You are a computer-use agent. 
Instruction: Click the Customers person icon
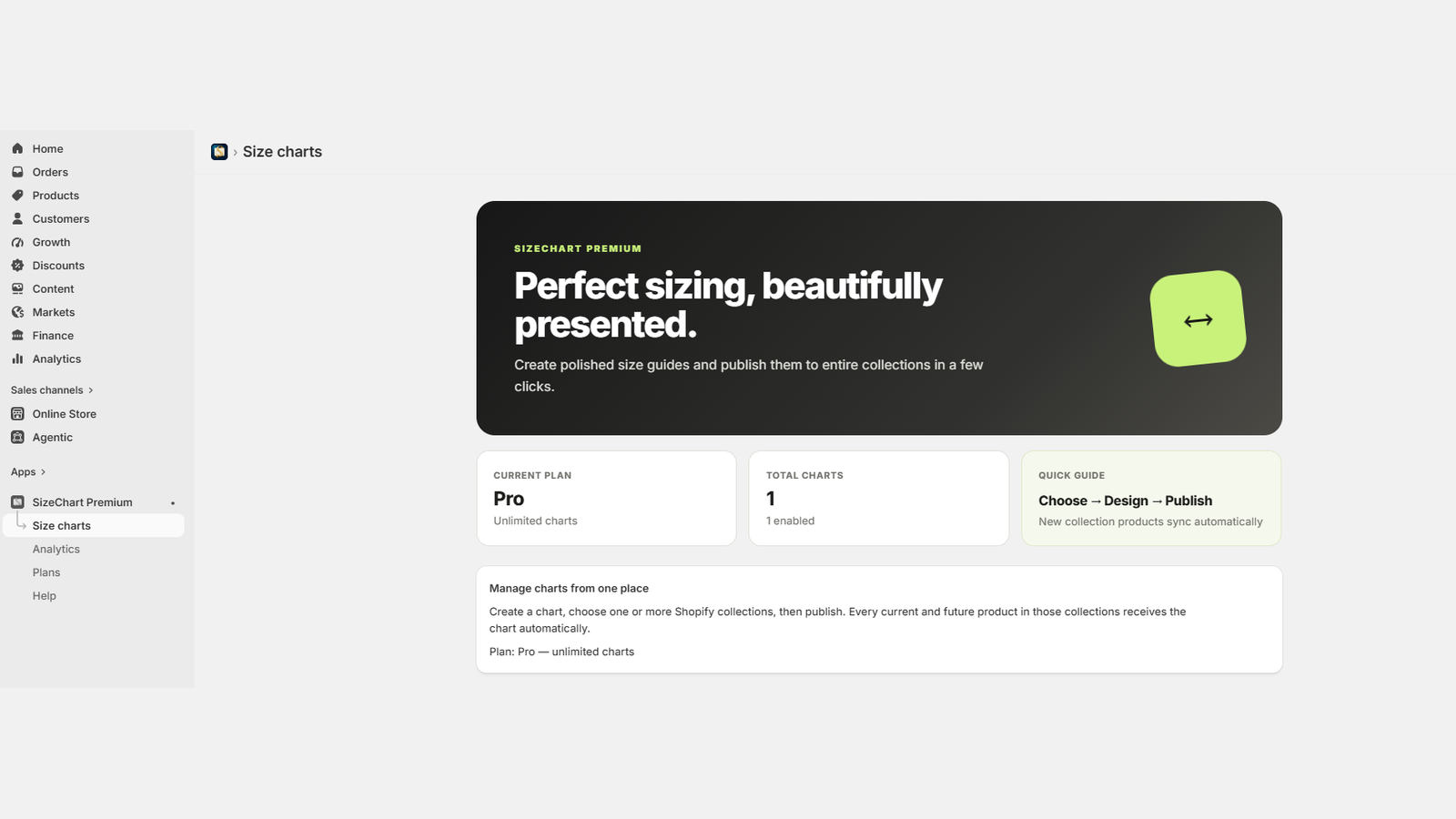17,218
